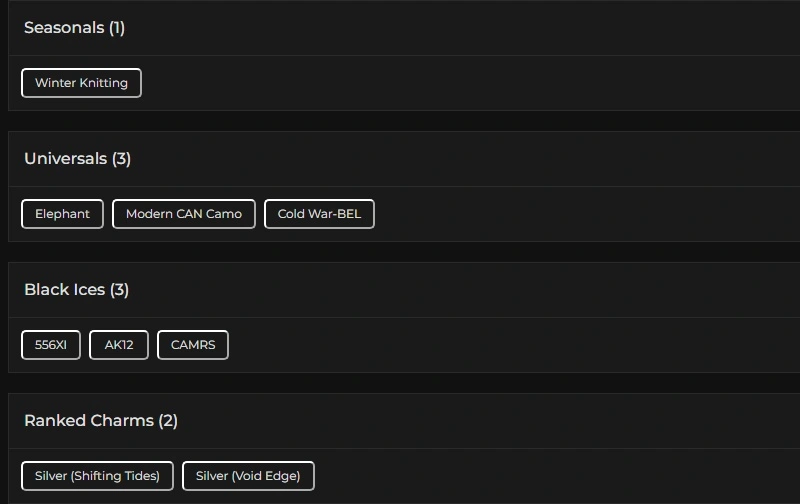
Task: Click empty space in Black Ices tag row
Action: [500, 345]
